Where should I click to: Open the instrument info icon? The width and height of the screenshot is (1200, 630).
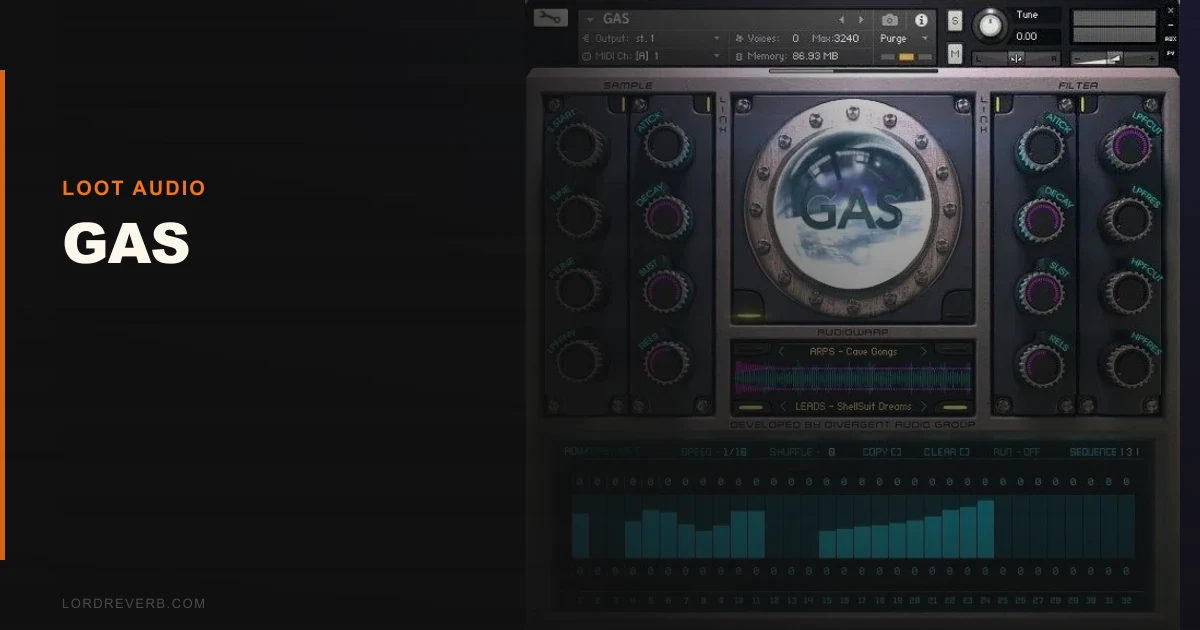pyautogui.click(x=921, y=19)
